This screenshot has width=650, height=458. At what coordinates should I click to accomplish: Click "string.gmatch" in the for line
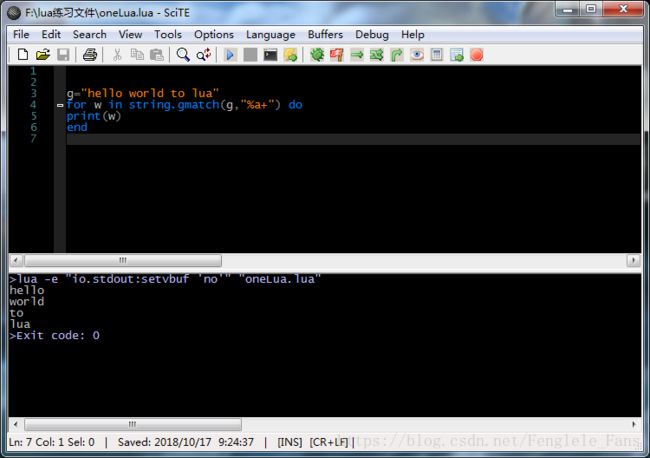pyautogui.click(x=174, y=105)
